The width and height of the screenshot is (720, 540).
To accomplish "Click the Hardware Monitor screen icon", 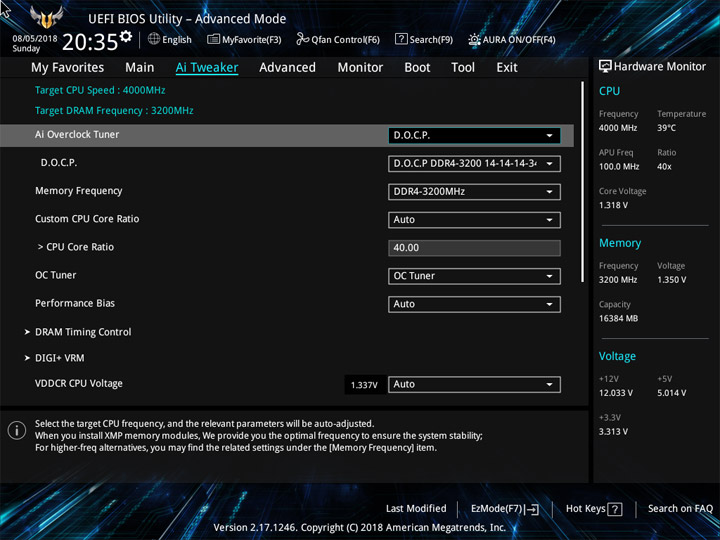I will point(605,67).
